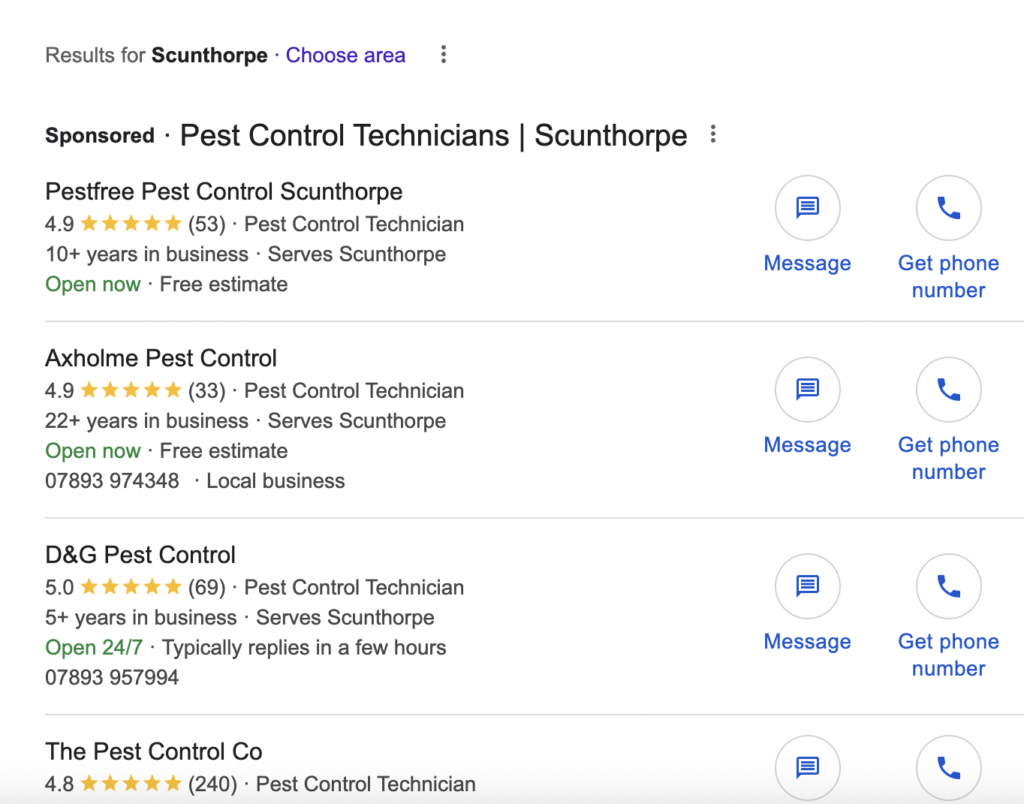Open three-dot menu next to Choose area
The height and width of the screenshot is (804, 1024).
(444, 55)
